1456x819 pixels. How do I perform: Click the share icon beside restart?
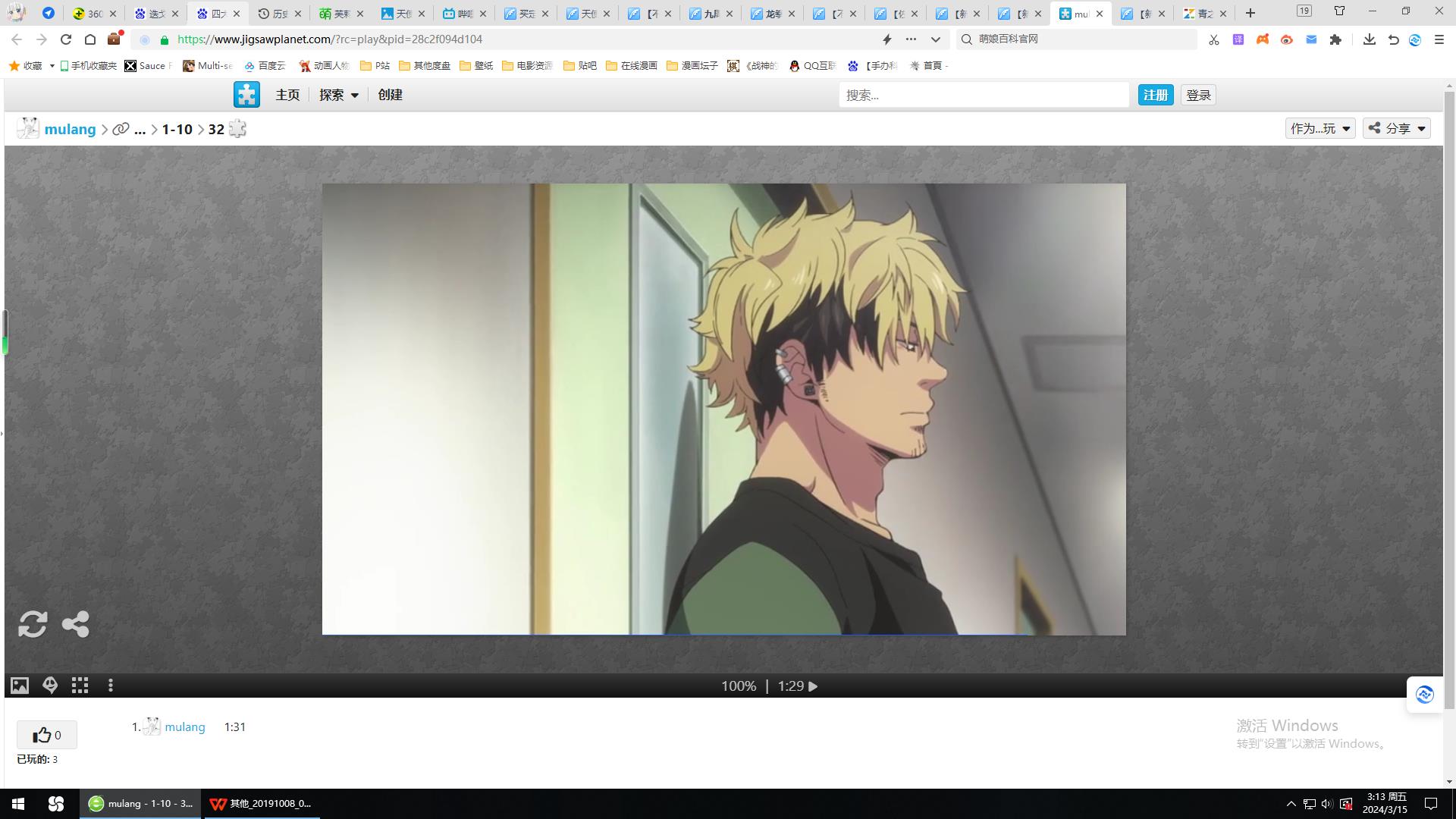(x=75, y=624)
